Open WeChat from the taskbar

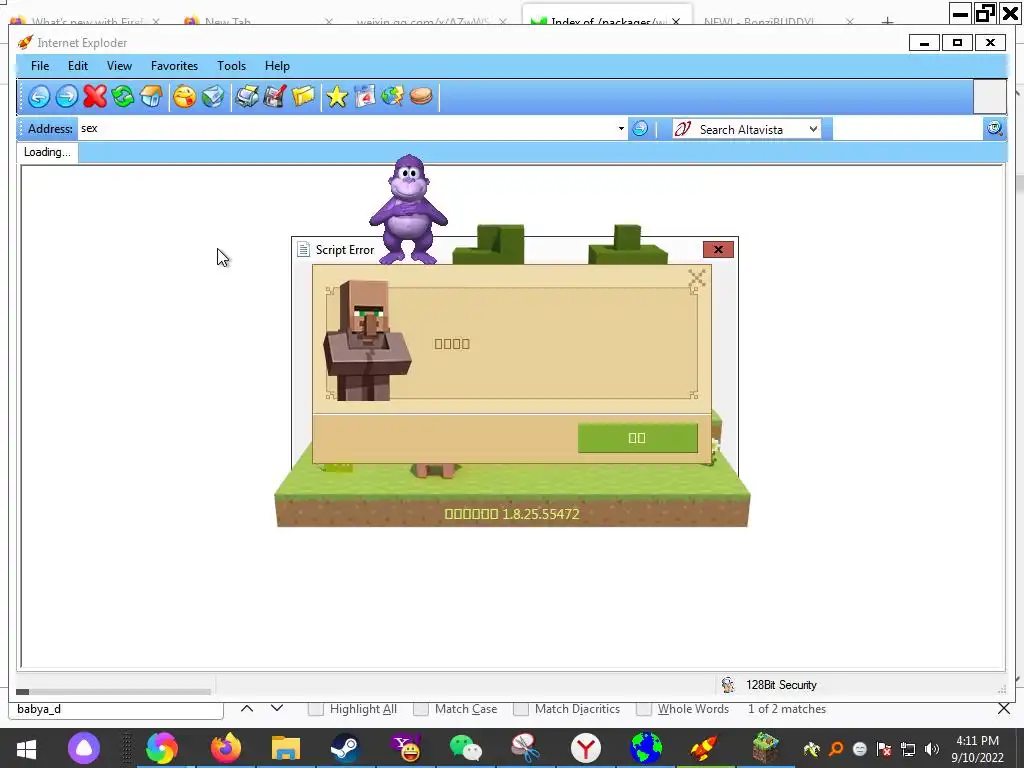(x=466, y=748)
